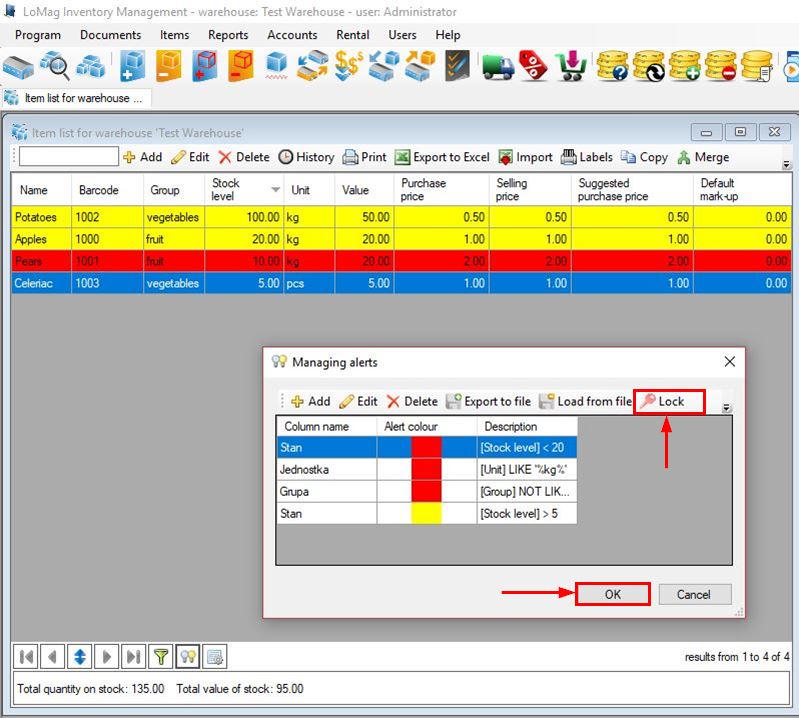Image resolution: width=799 pixels, height=718 pixels.
Task: Go to previous page of item results
Action: (x=52, y=657)
